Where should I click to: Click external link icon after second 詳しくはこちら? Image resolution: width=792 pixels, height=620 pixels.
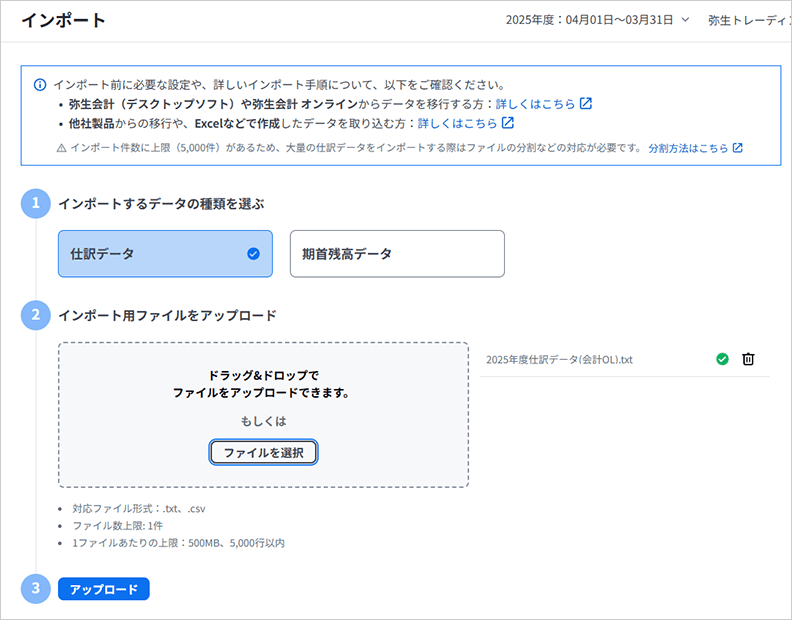(x=508, y=123)
